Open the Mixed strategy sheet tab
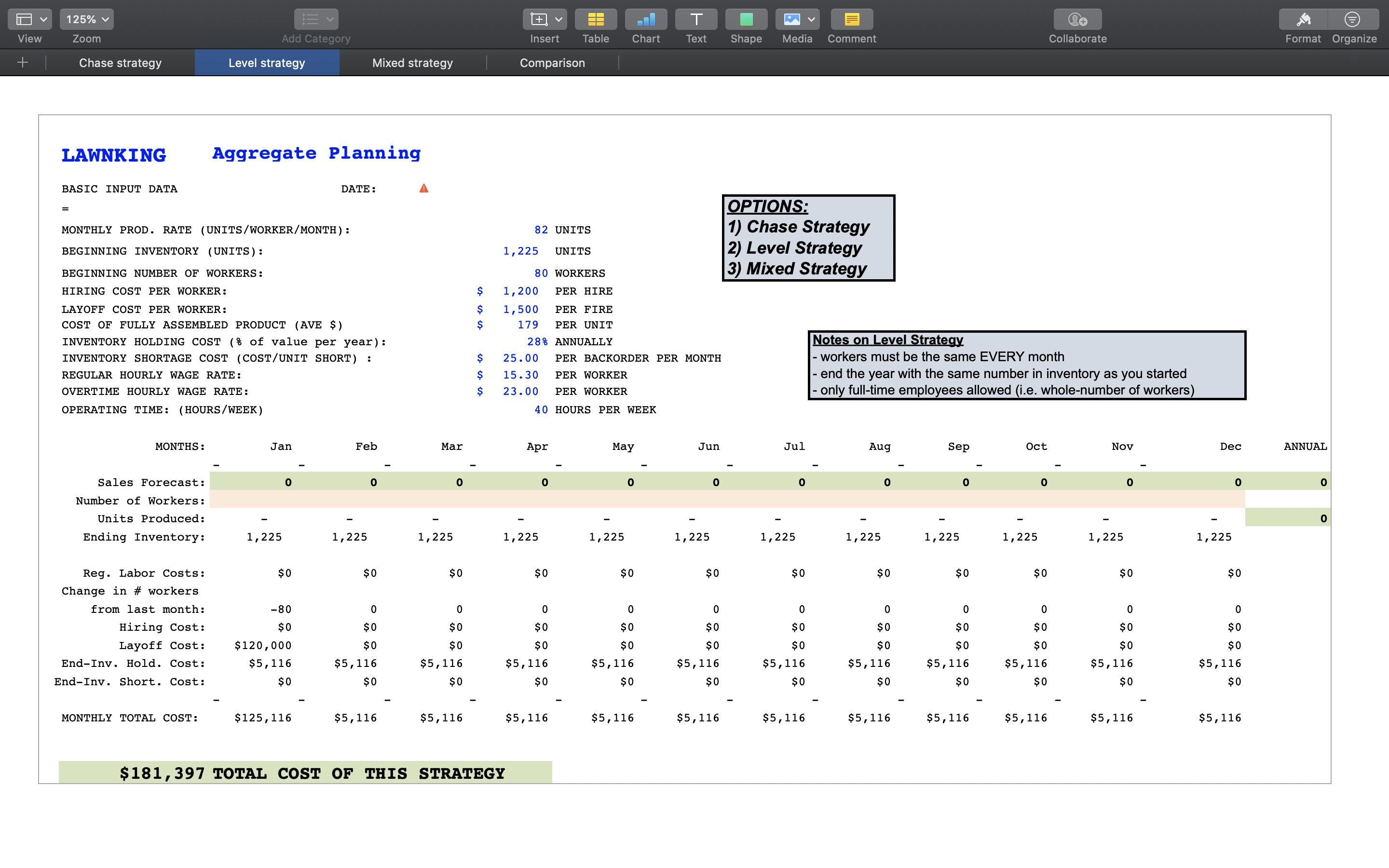 412,63
